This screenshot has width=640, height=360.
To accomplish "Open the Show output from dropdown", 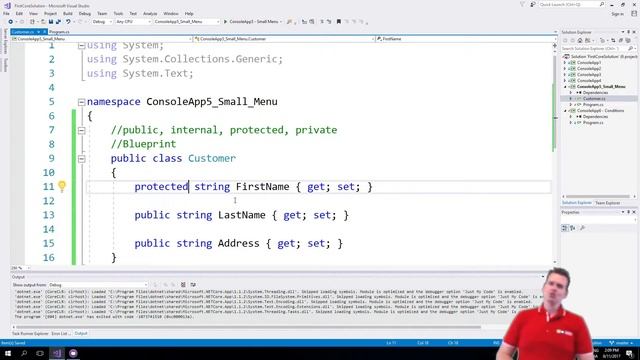I will (98, 285).
